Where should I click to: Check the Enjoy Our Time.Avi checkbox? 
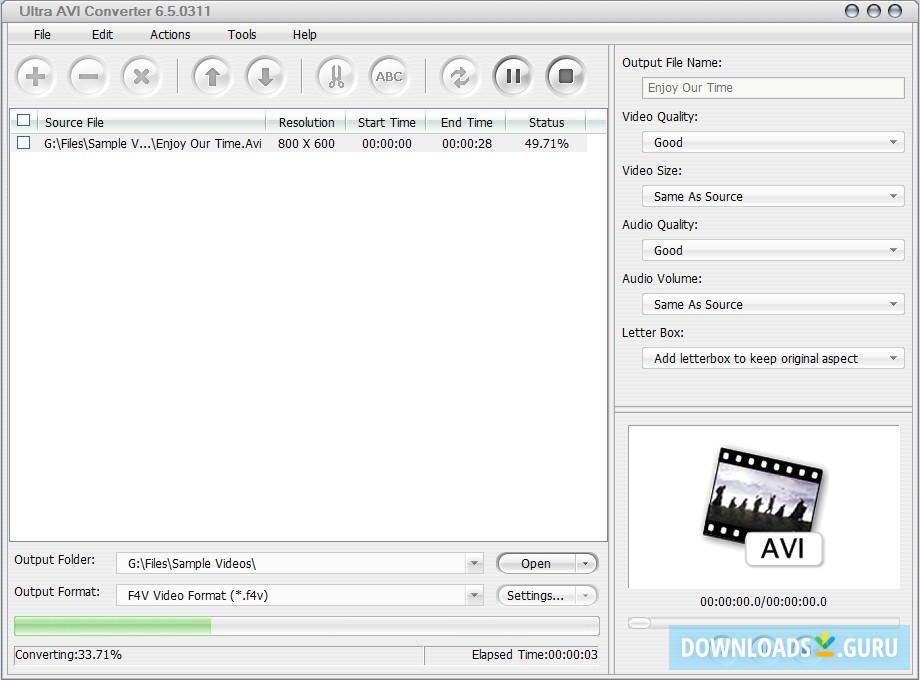pos(25,143)
